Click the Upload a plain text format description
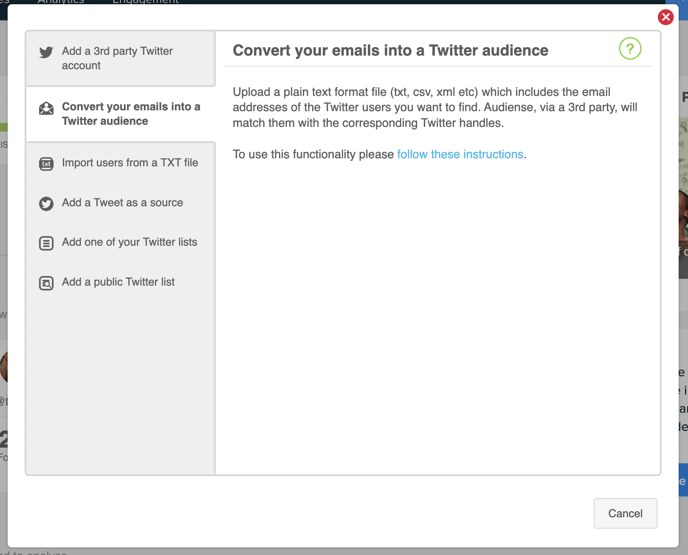This screenshot has height=555, width=688. [x=435, y=107]
